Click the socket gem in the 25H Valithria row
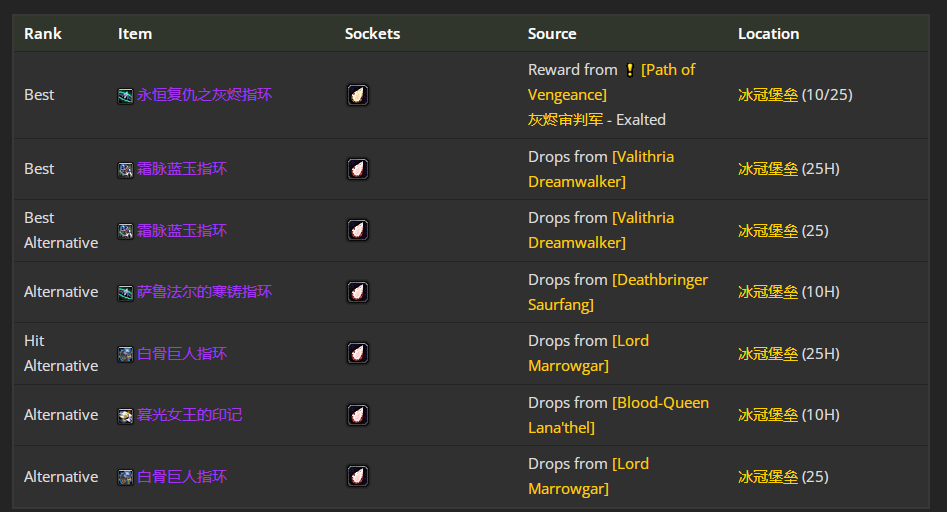The image size is (947, 512). tap(358, 169)
